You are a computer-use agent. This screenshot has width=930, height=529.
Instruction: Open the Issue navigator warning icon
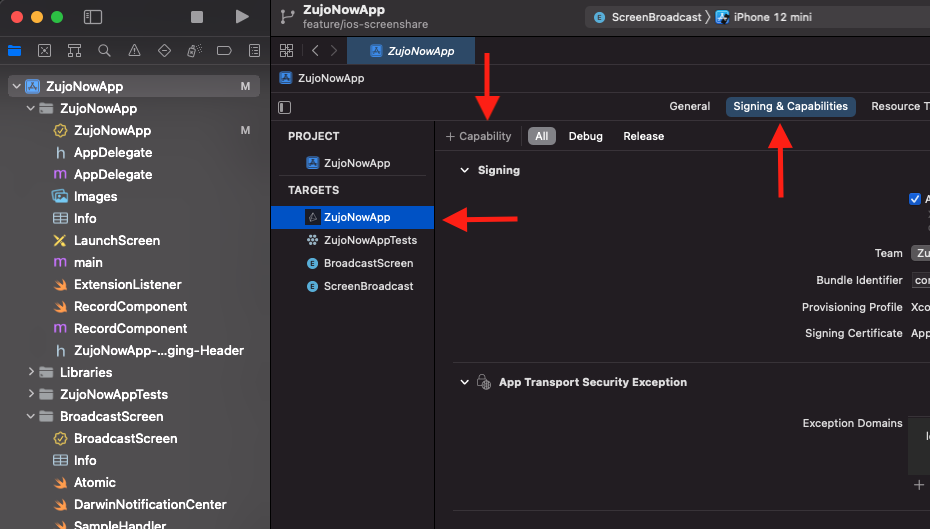point(135,51)
